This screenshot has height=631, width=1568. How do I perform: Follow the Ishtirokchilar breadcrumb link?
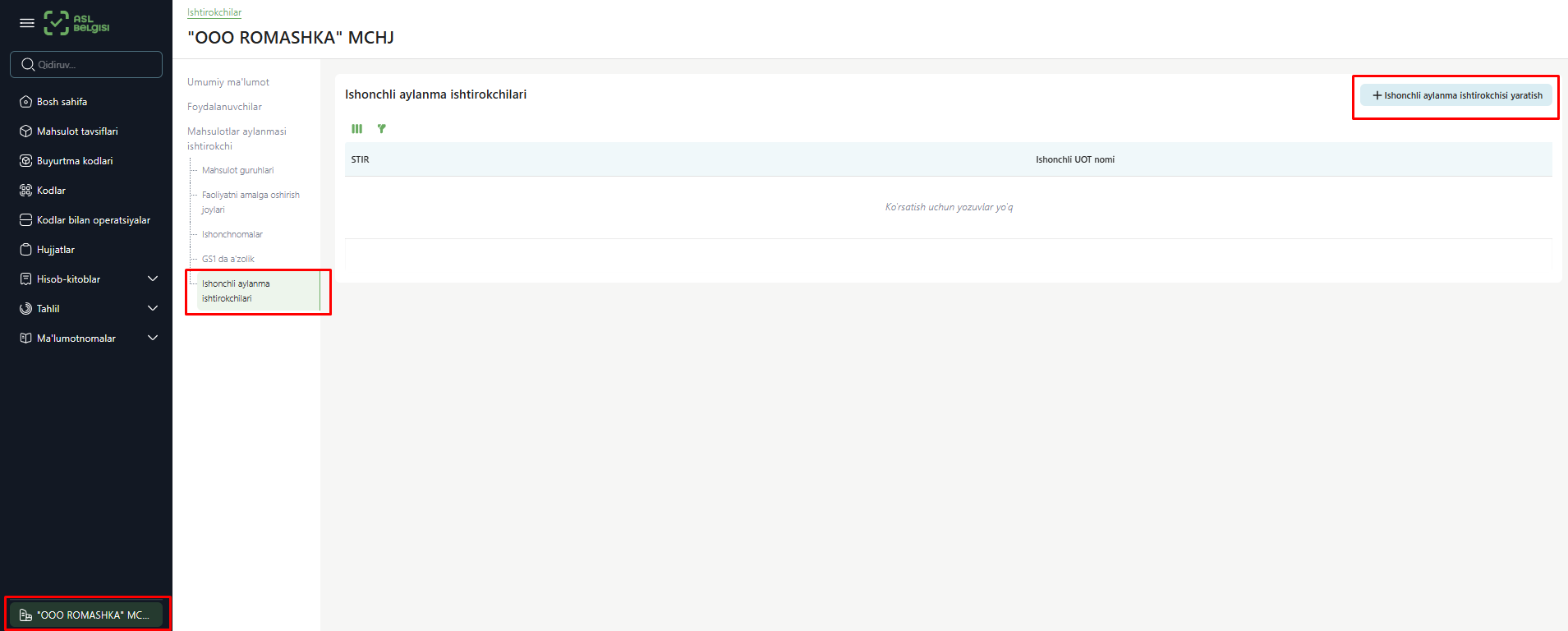click(214, 12)
